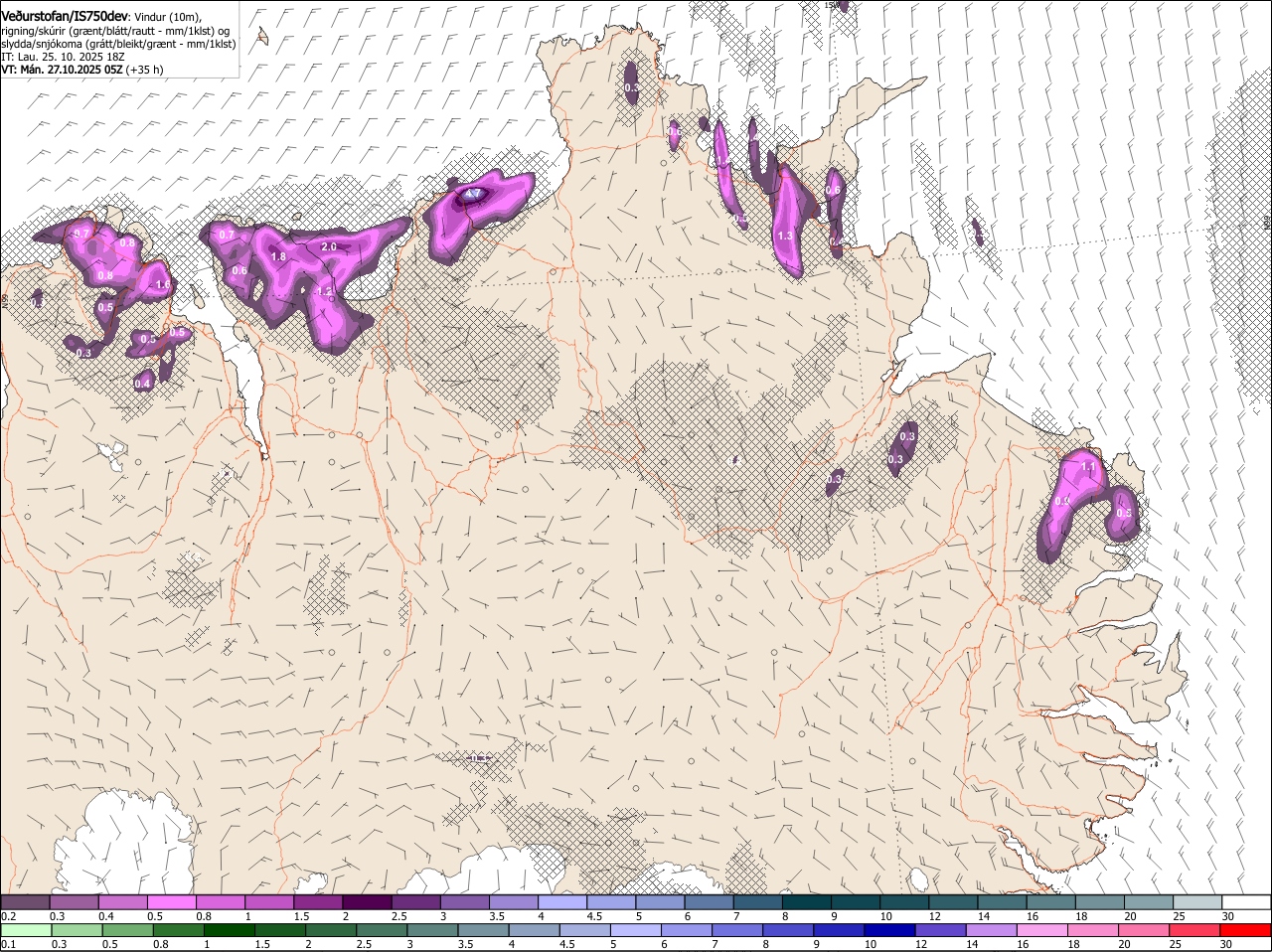Click the snow scale swatch labelled 0.5

[x=171, y=902]
